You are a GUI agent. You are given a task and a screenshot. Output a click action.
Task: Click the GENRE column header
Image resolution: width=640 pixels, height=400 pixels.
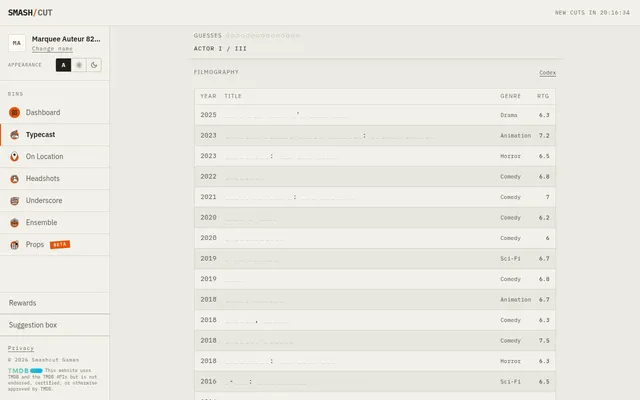pyautogui.click(x=510, y=96)
